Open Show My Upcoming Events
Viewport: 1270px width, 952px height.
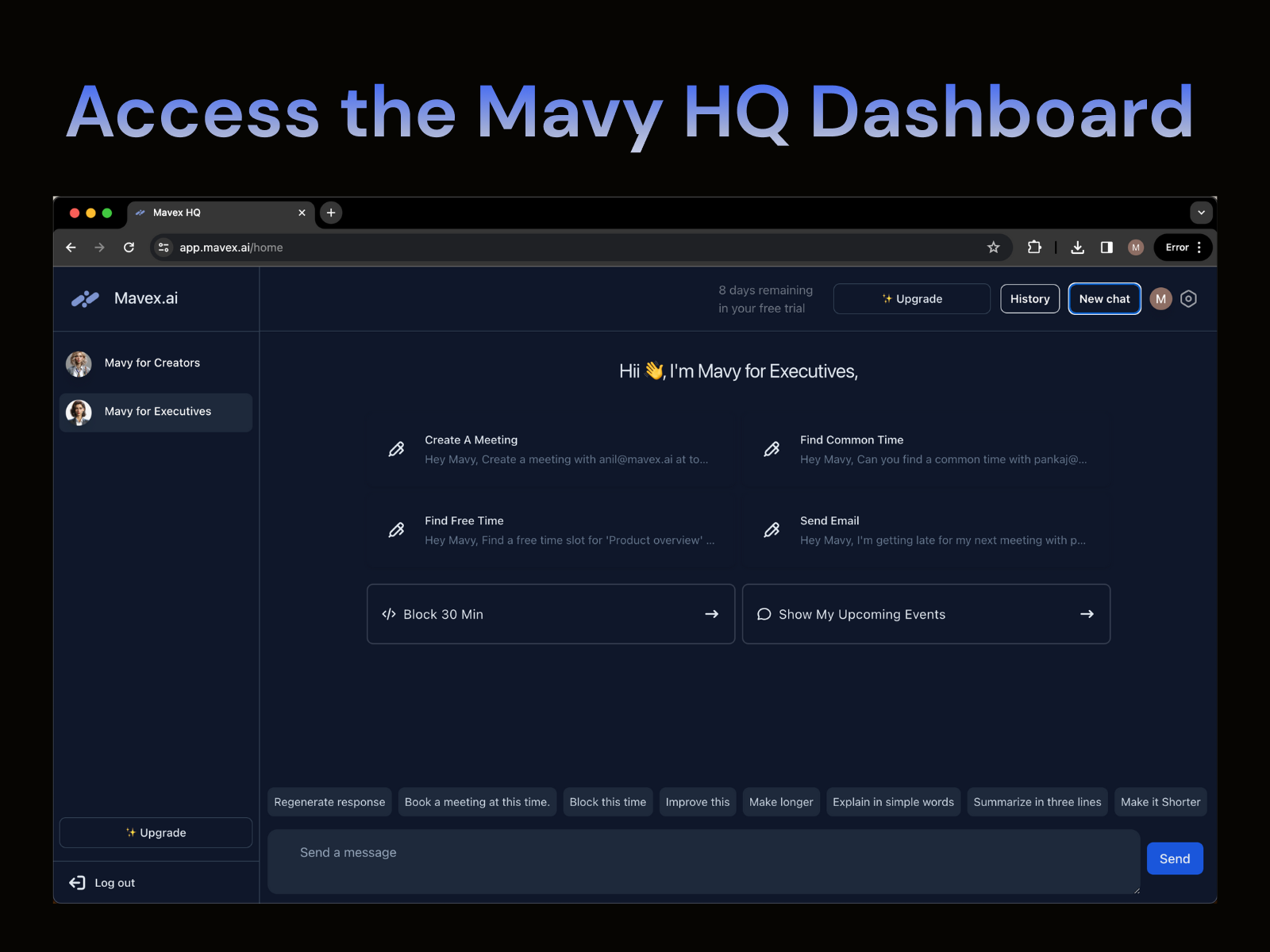(926, 614)
